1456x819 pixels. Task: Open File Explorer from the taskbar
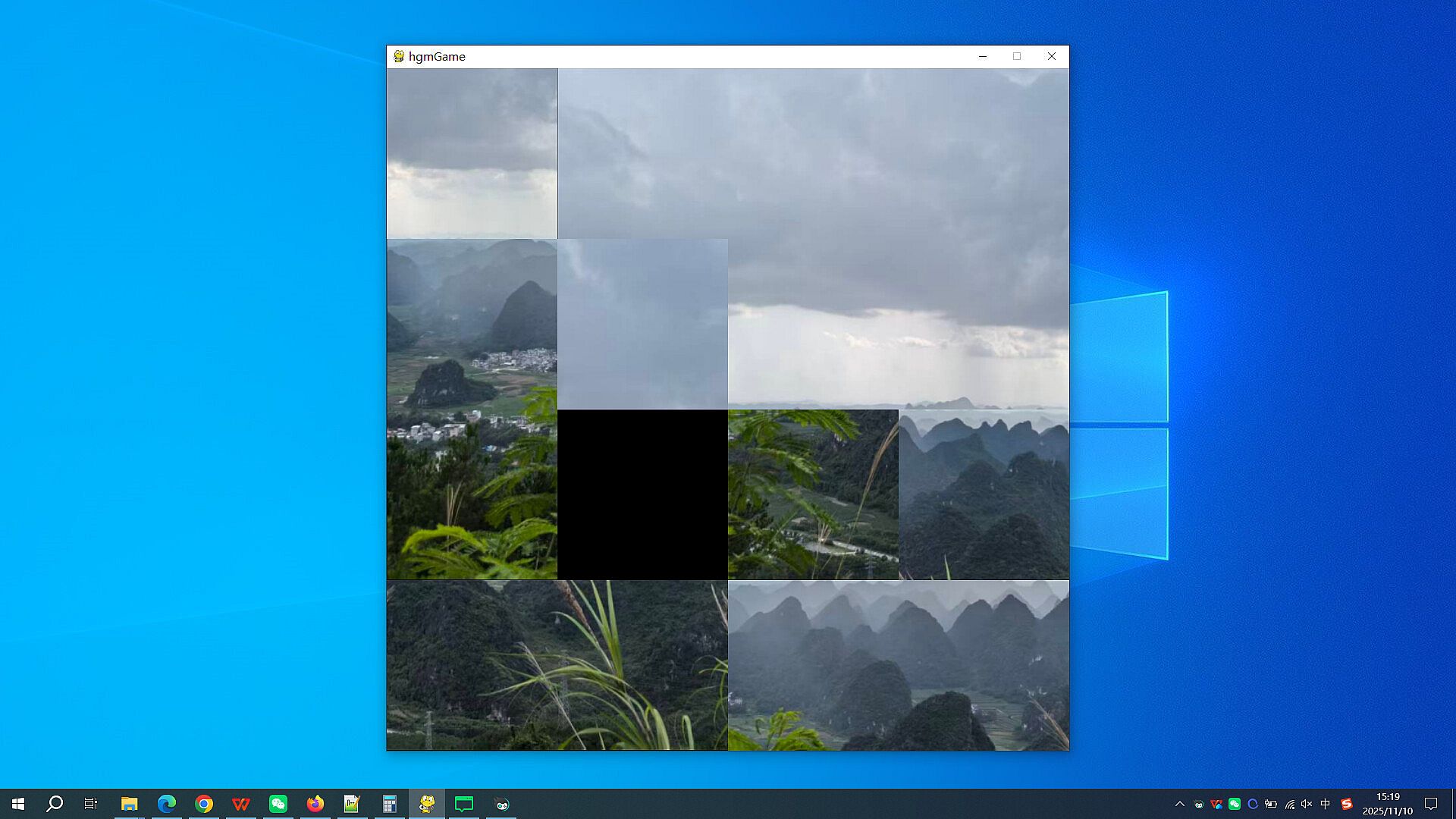[x=130, y=804]
